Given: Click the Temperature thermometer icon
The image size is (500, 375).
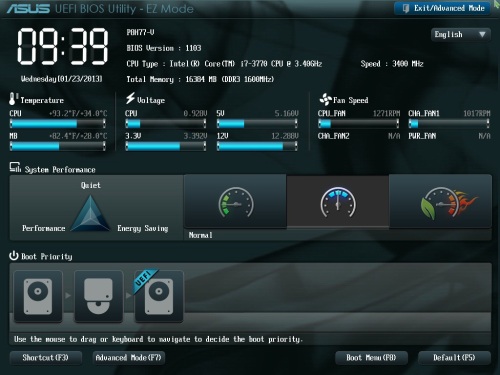Looking at the screenshot, I should coord(13,99).
